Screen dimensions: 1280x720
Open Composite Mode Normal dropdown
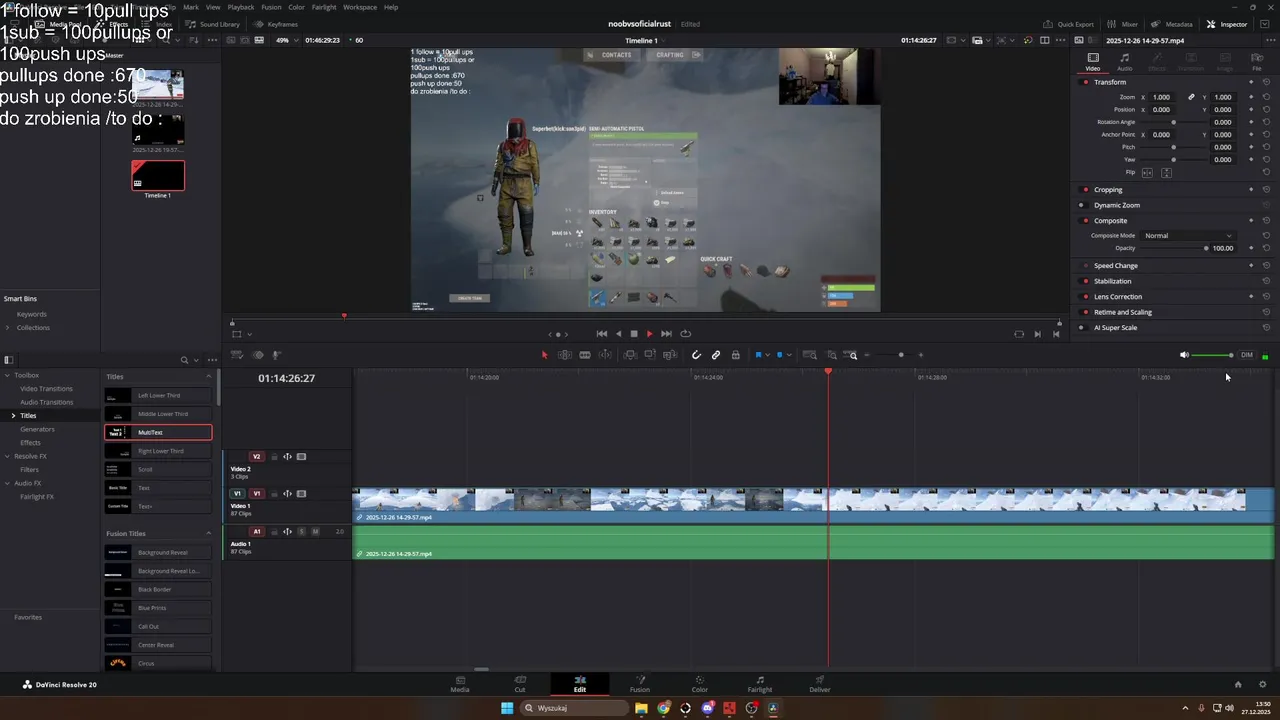click(x=1188, y=236)
